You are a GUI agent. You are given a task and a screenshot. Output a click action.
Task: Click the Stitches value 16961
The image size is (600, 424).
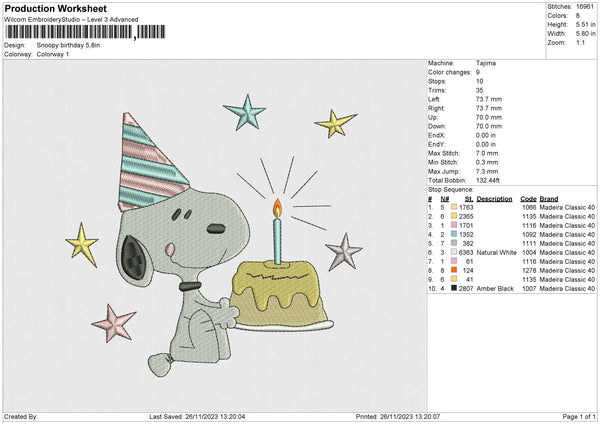[x=585, y=7]
